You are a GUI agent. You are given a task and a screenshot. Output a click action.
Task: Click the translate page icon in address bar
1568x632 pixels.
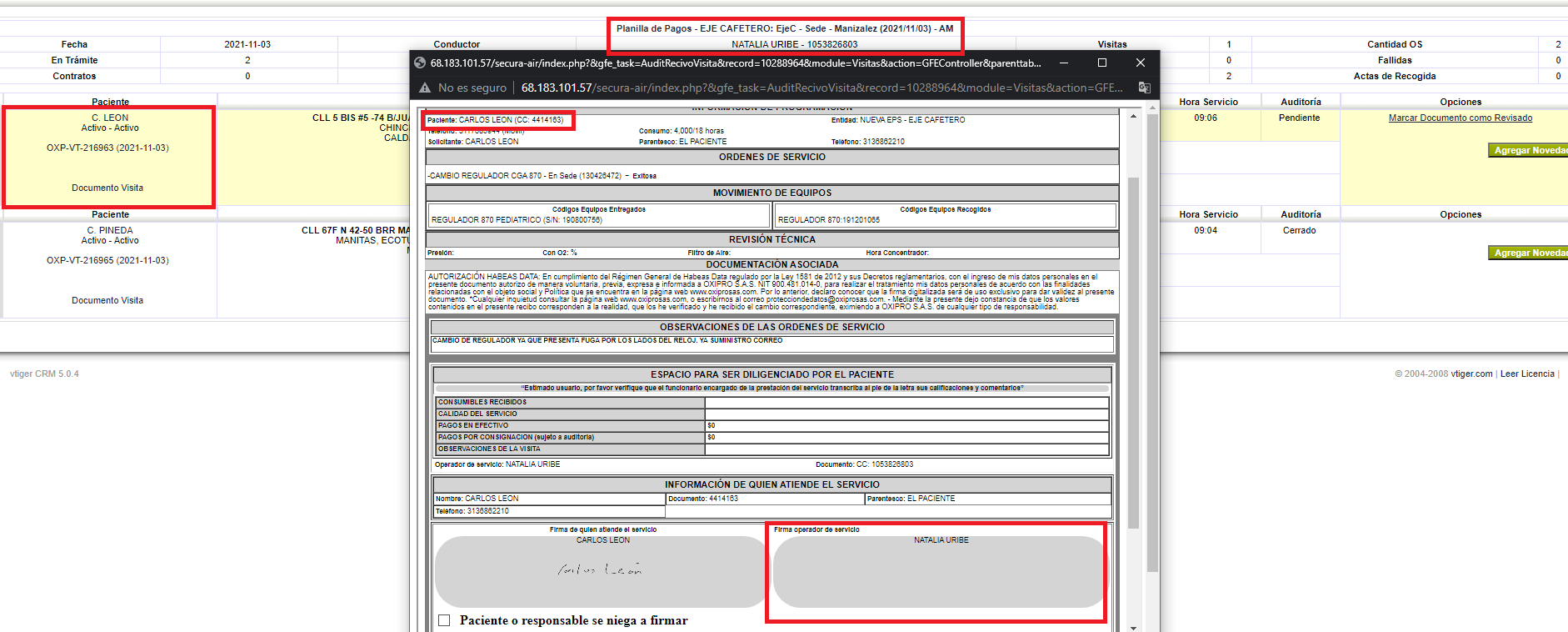pyautogui.click(x=1144, y=88)
